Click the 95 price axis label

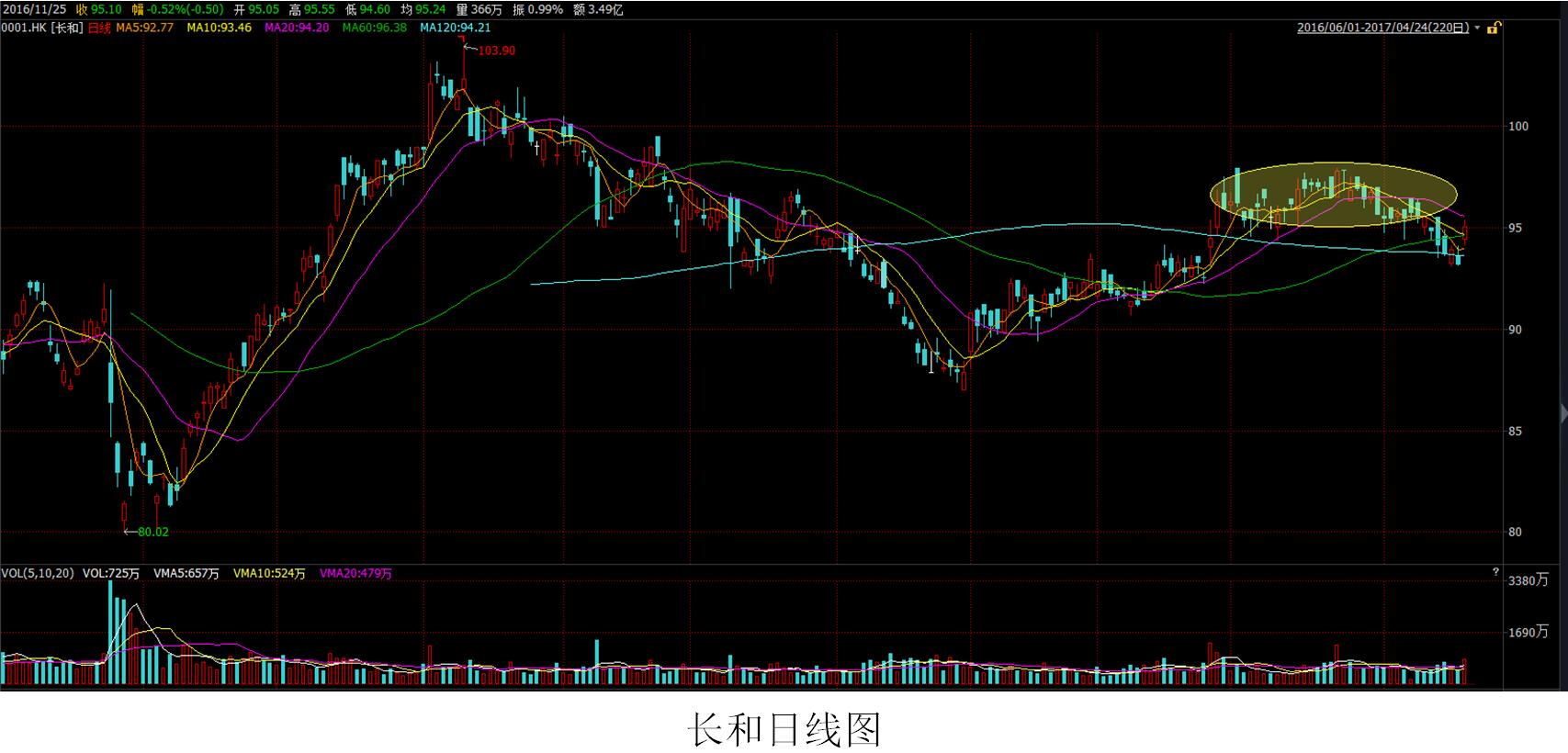1516,228
